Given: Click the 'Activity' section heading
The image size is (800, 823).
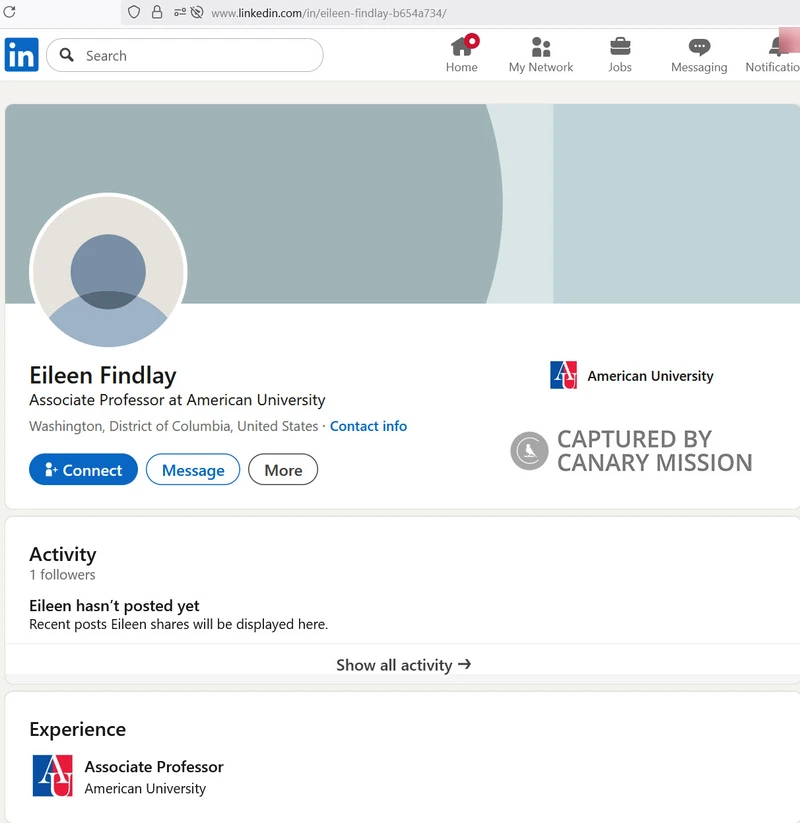Looking at the screenshot, I should (x=62, y=554).
